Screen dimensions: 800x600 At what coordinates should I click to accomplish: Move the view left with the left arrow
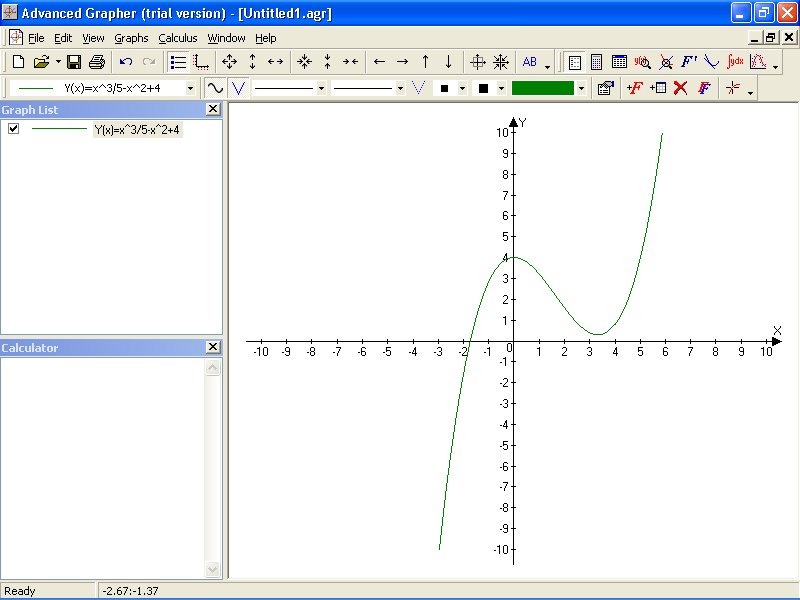coord(379,62)
